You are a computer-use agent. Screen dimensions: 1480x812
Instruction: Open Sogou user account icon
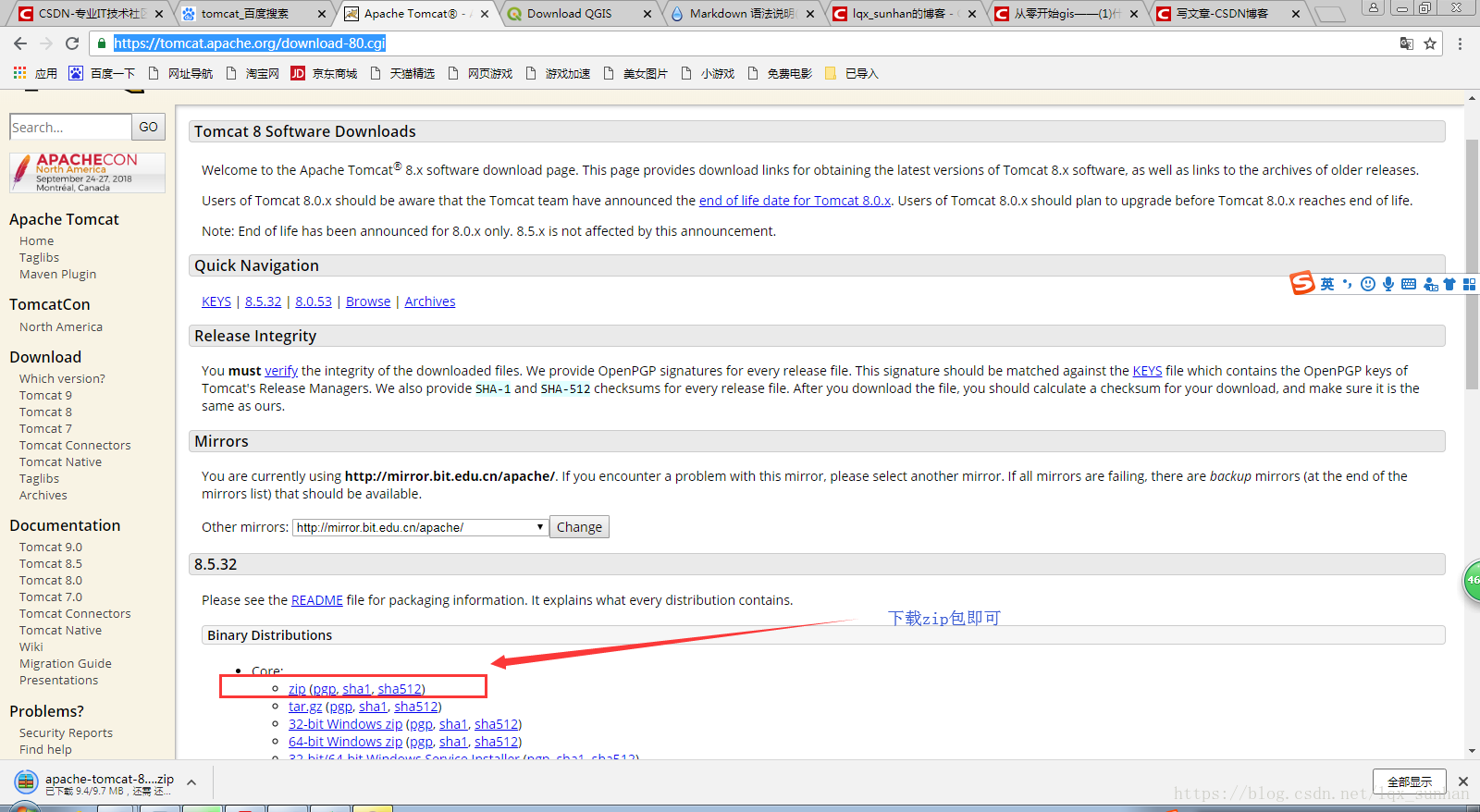click(x=1431, y=284)
